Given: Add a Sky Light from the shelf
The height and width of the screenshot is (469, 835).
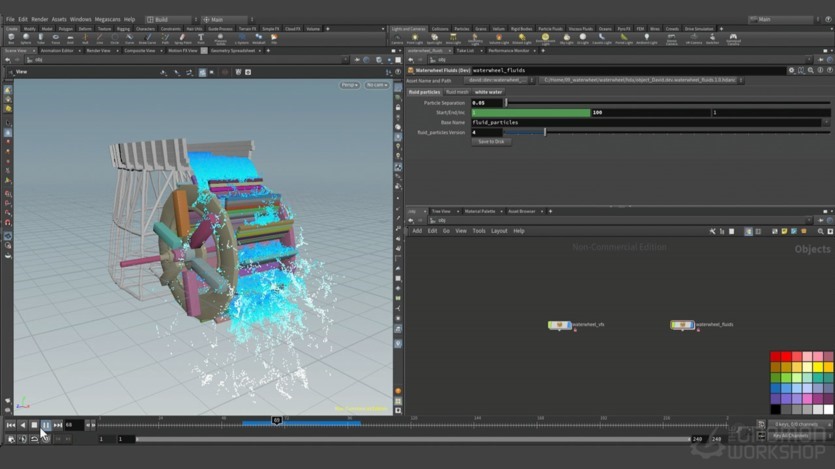Looking at the screenshot, I should pos(567,38).
